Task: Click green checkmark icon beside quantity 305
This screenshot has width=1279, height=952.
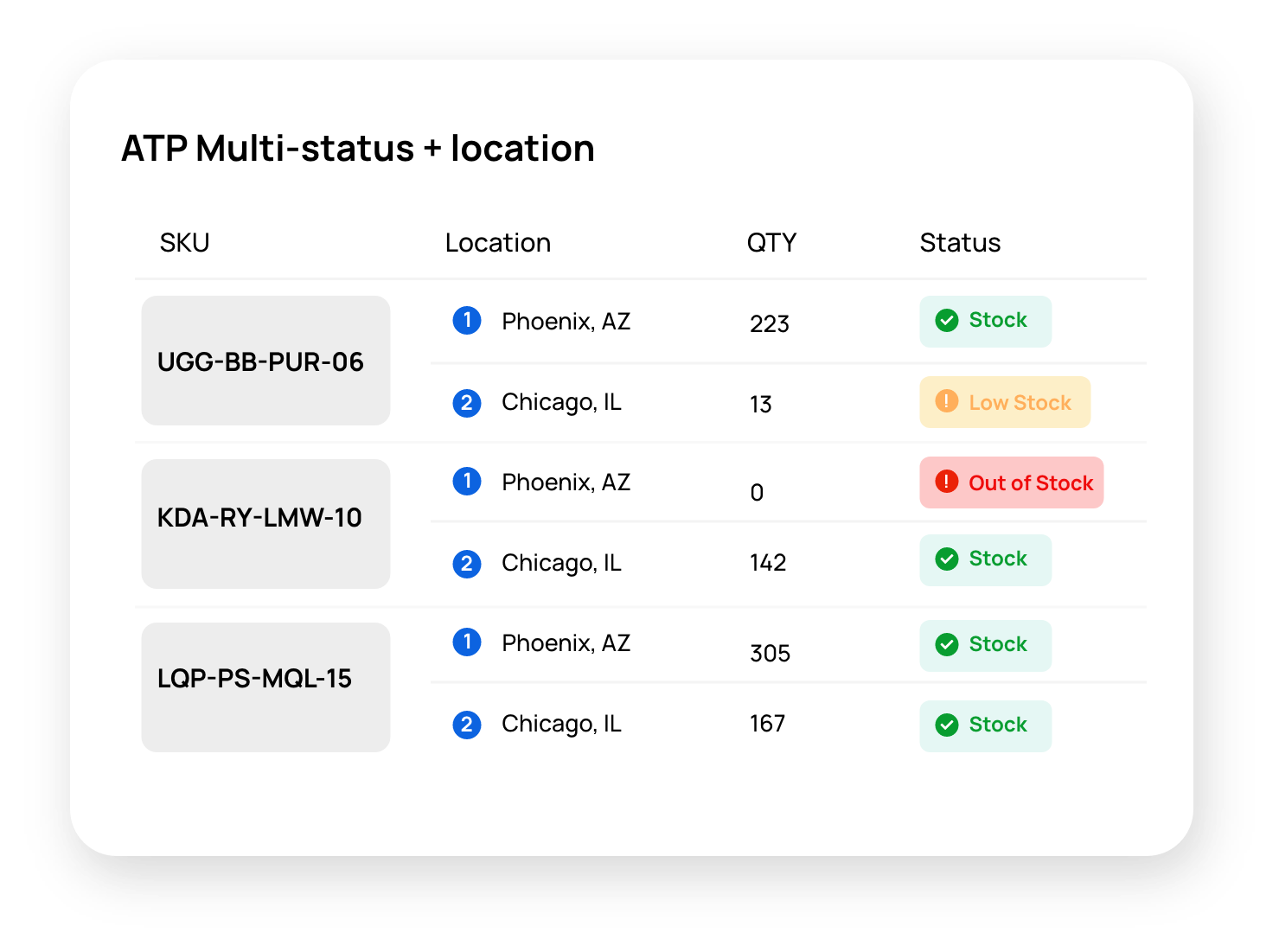Action: pos(947,645)
